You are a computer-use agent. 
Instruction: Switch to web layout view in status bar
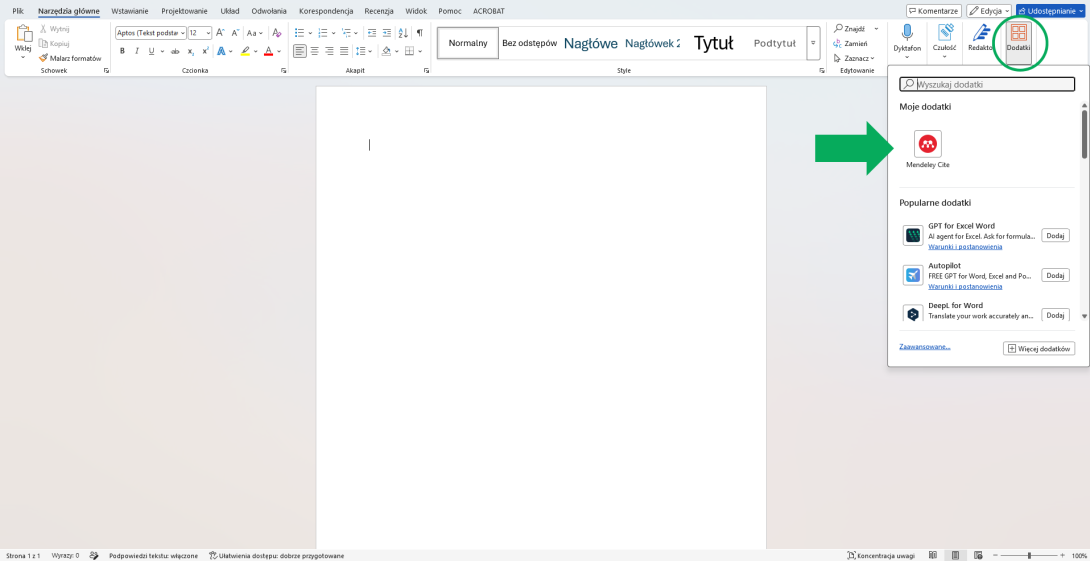[x=979, y=555]
